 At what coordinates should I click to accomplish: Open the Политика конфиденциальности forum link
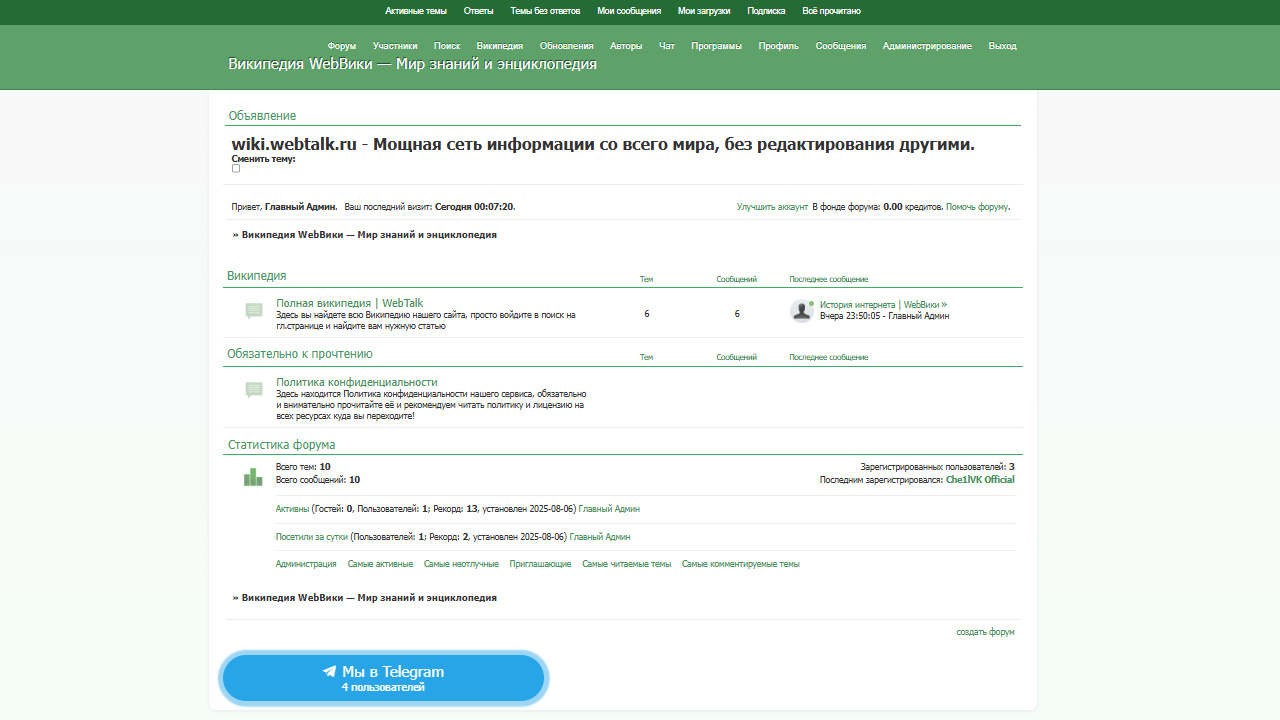coord(356,382)
